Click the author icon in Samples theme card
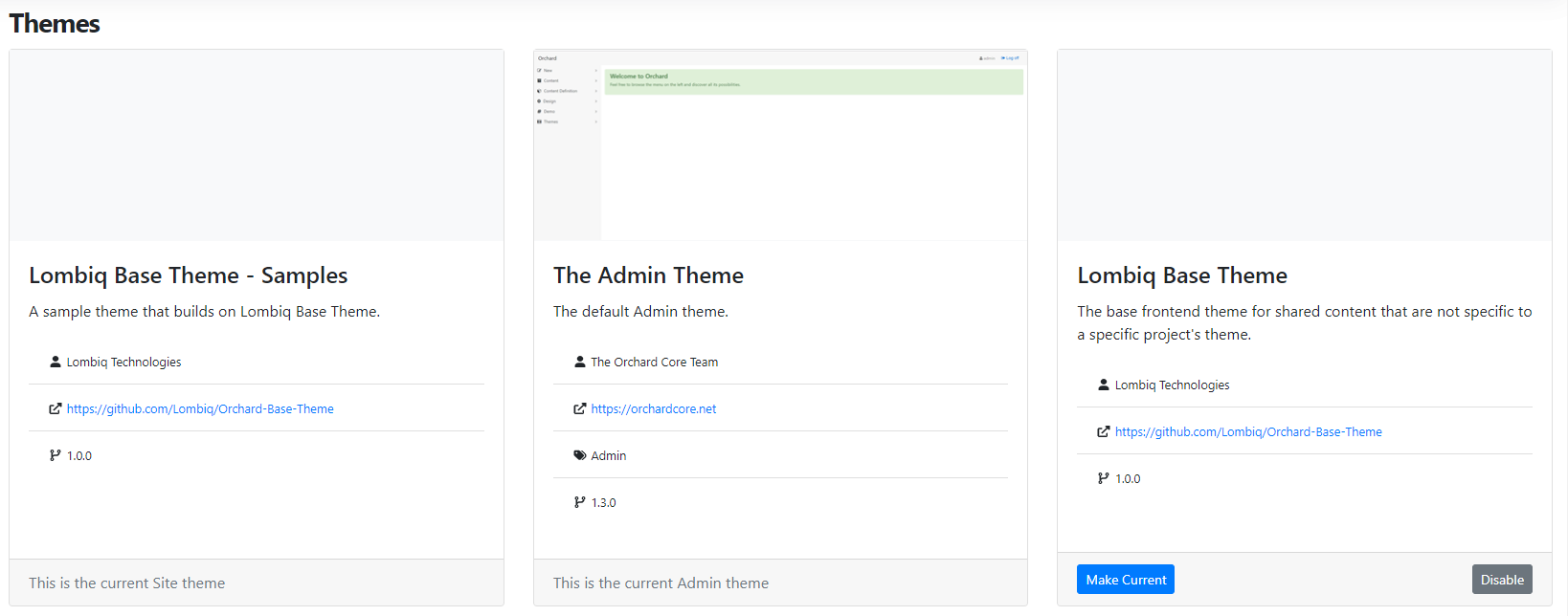Image resolution: width=1568 pixels, height=616 pixels. (56, 362)
